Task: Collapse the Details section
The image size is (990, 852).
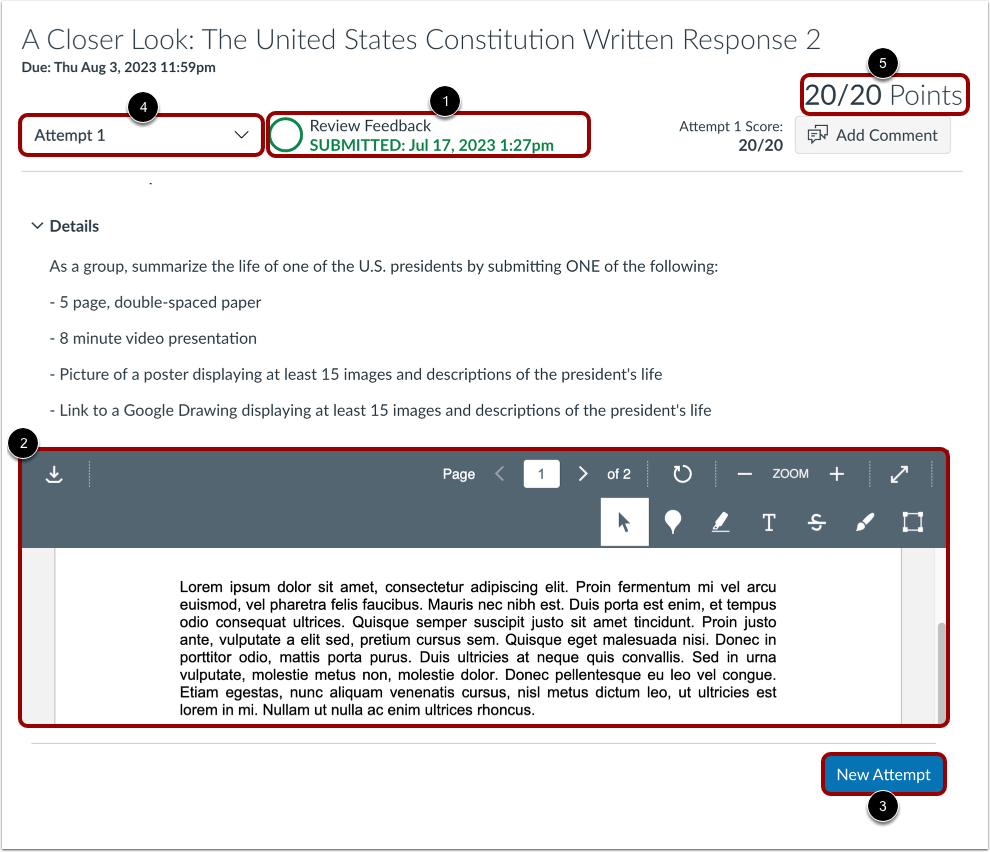Action: [37, 226]
